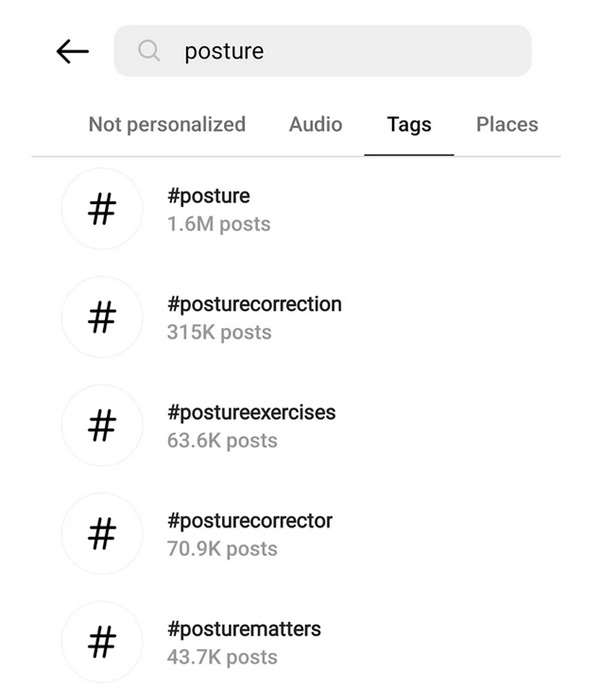Tap the hashtag icon beside #posture
600x689 pixels.
(102, 209)
